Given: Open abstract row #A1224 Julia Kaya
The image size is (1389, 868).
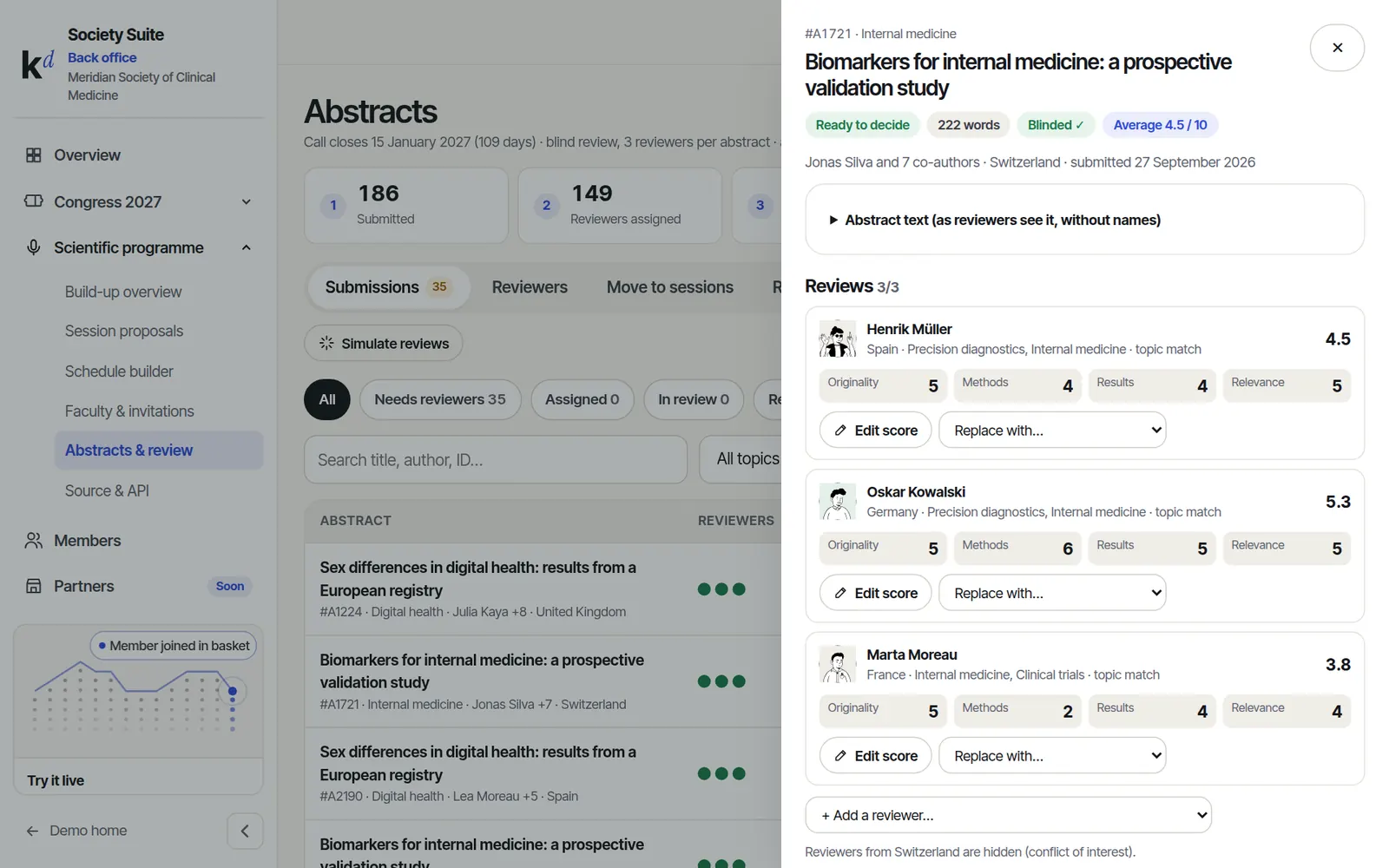Looking at the screenshot, I should [x=543, y=589].
